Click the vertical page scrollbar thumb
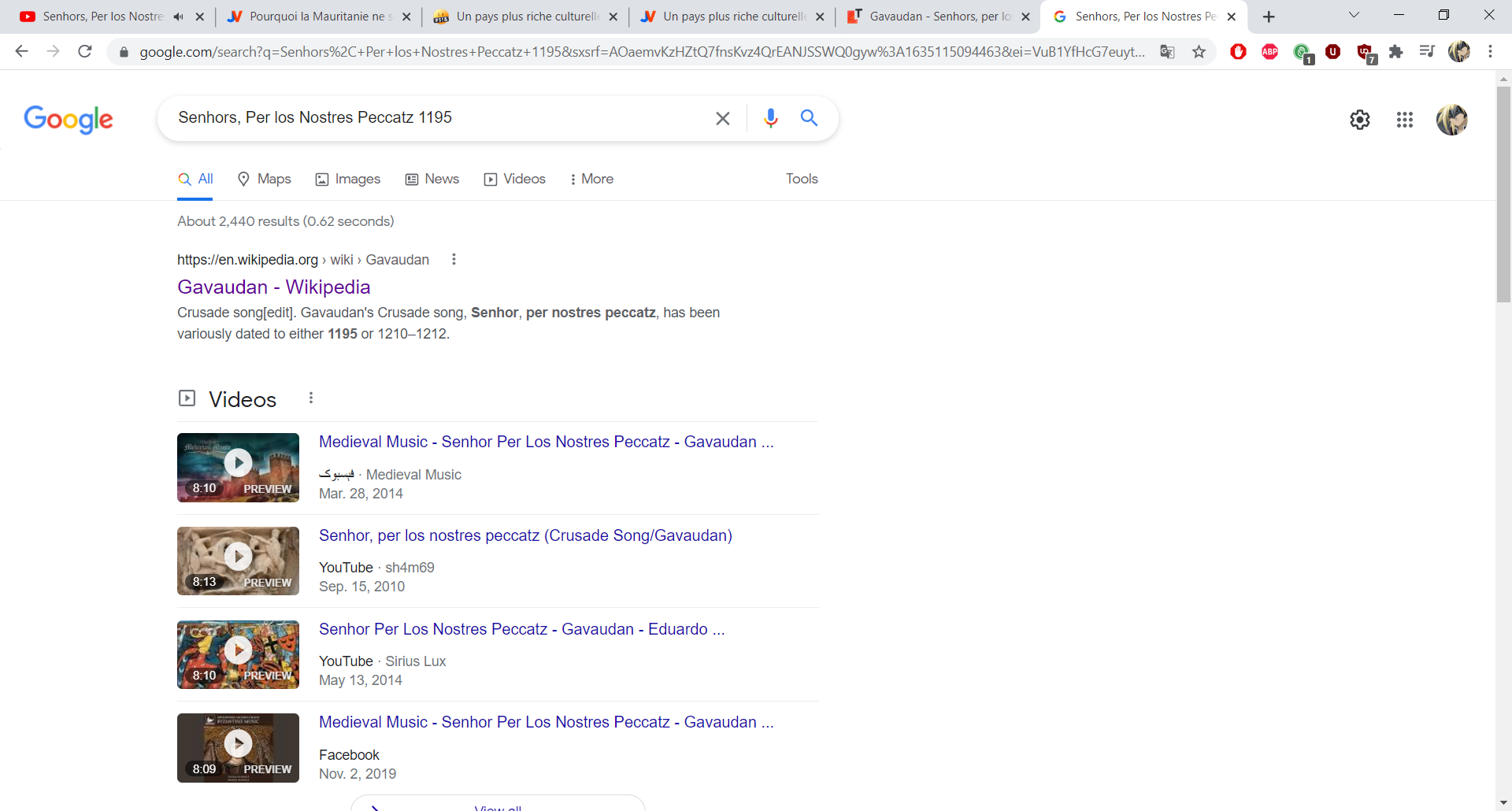The width and height of the screenshot is (1512, 811). pyautogui.click(x=1503, y=194)
